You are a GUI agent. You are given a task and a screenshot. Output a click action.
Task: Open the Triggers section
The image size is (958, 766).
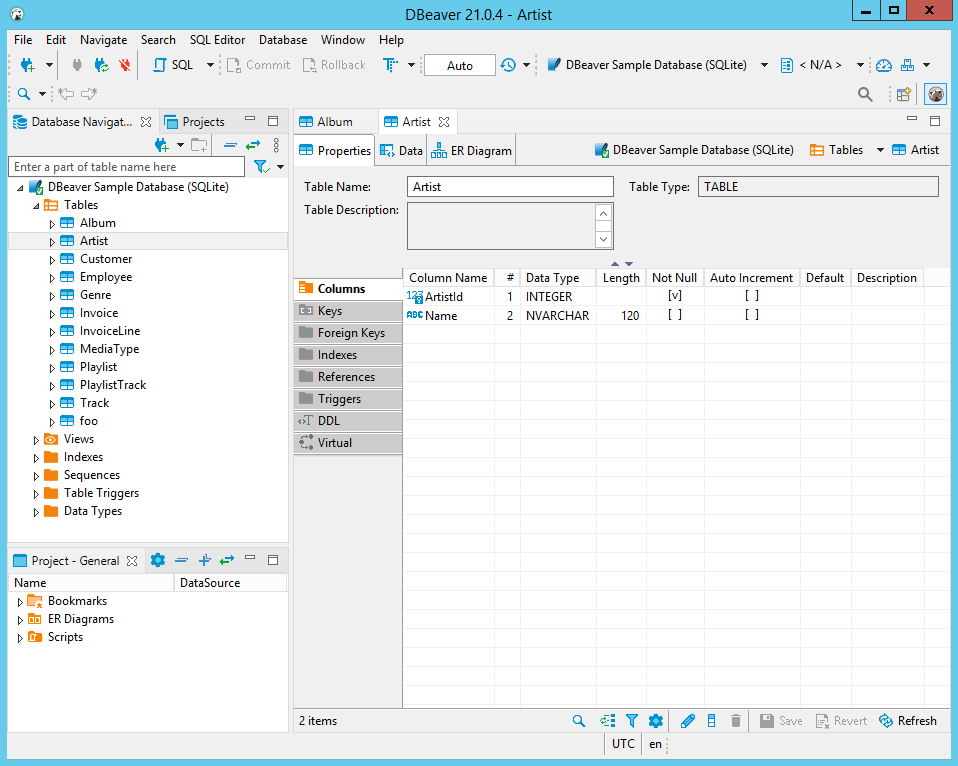pyautogui.click(x=348, y=399)
